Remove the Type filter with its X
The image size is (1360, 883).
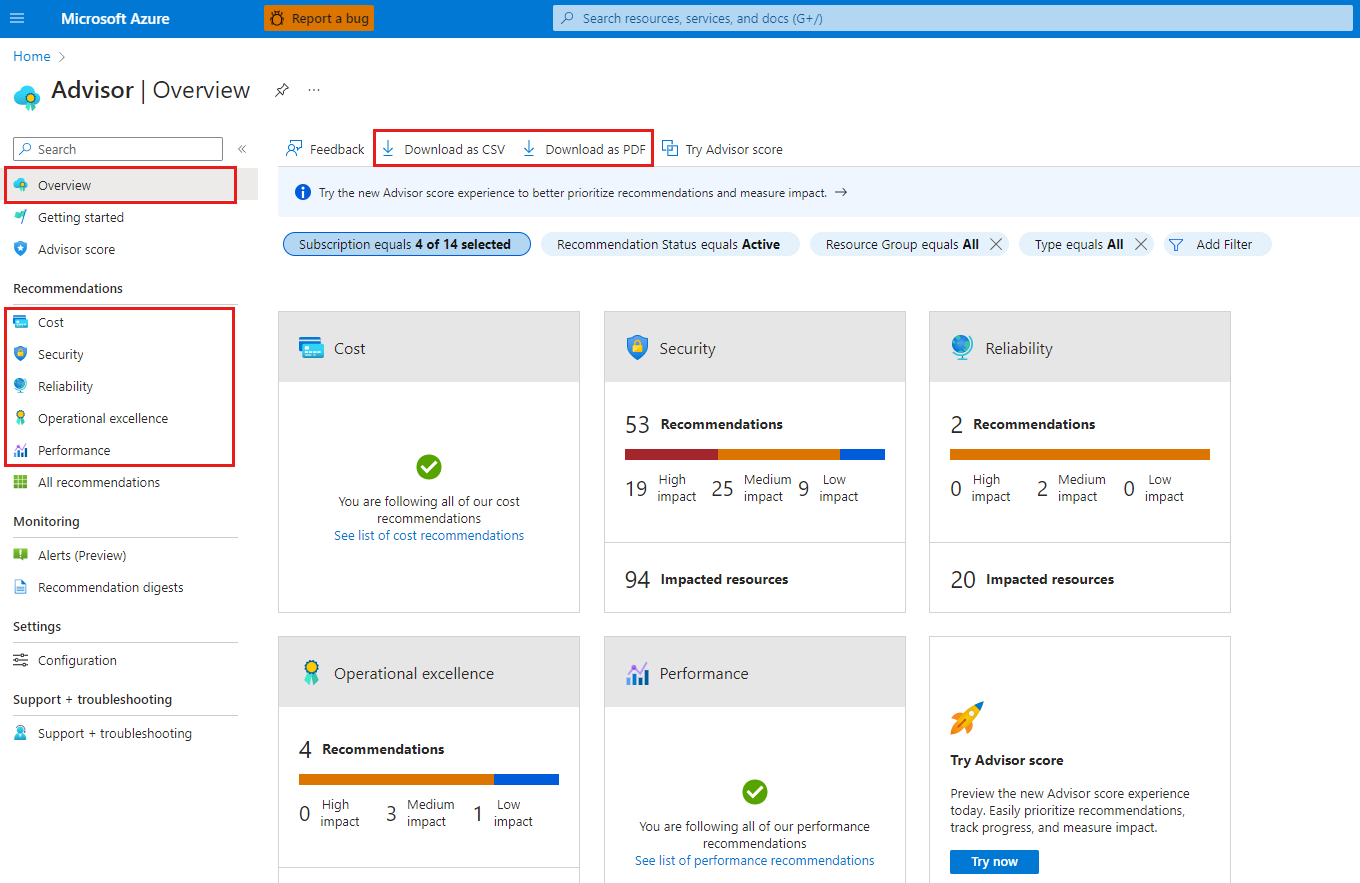(1140, 244)
